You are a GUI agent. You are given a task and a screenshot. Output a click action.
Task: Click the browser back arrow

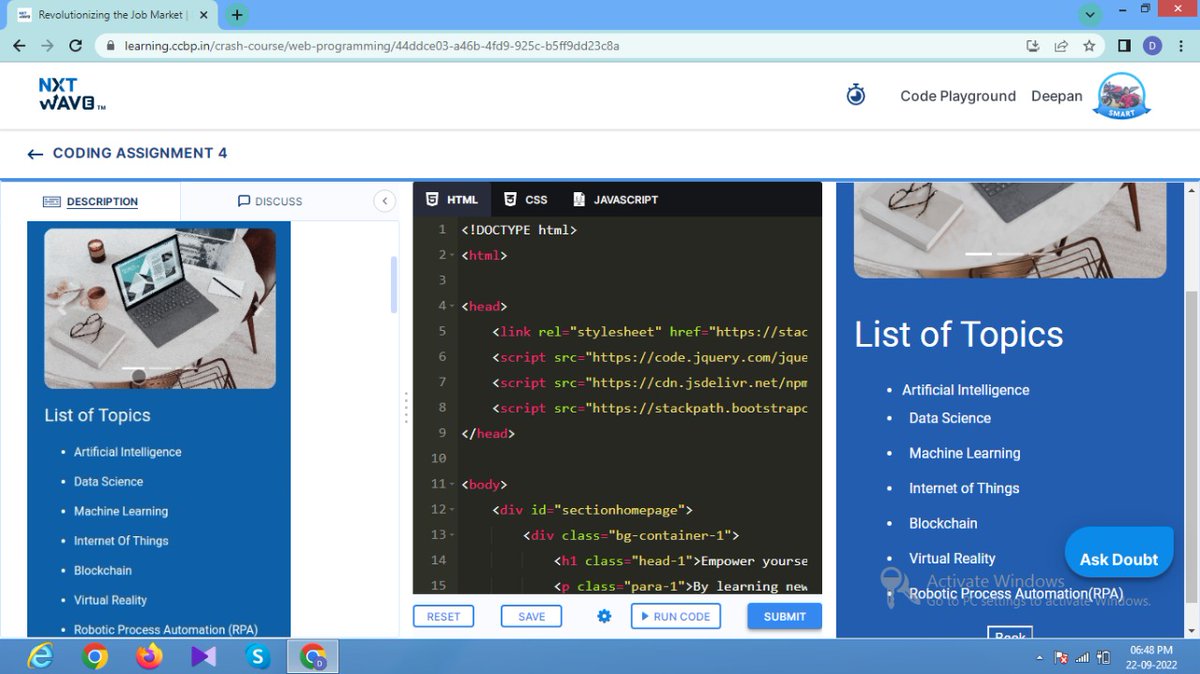[19, 46]
